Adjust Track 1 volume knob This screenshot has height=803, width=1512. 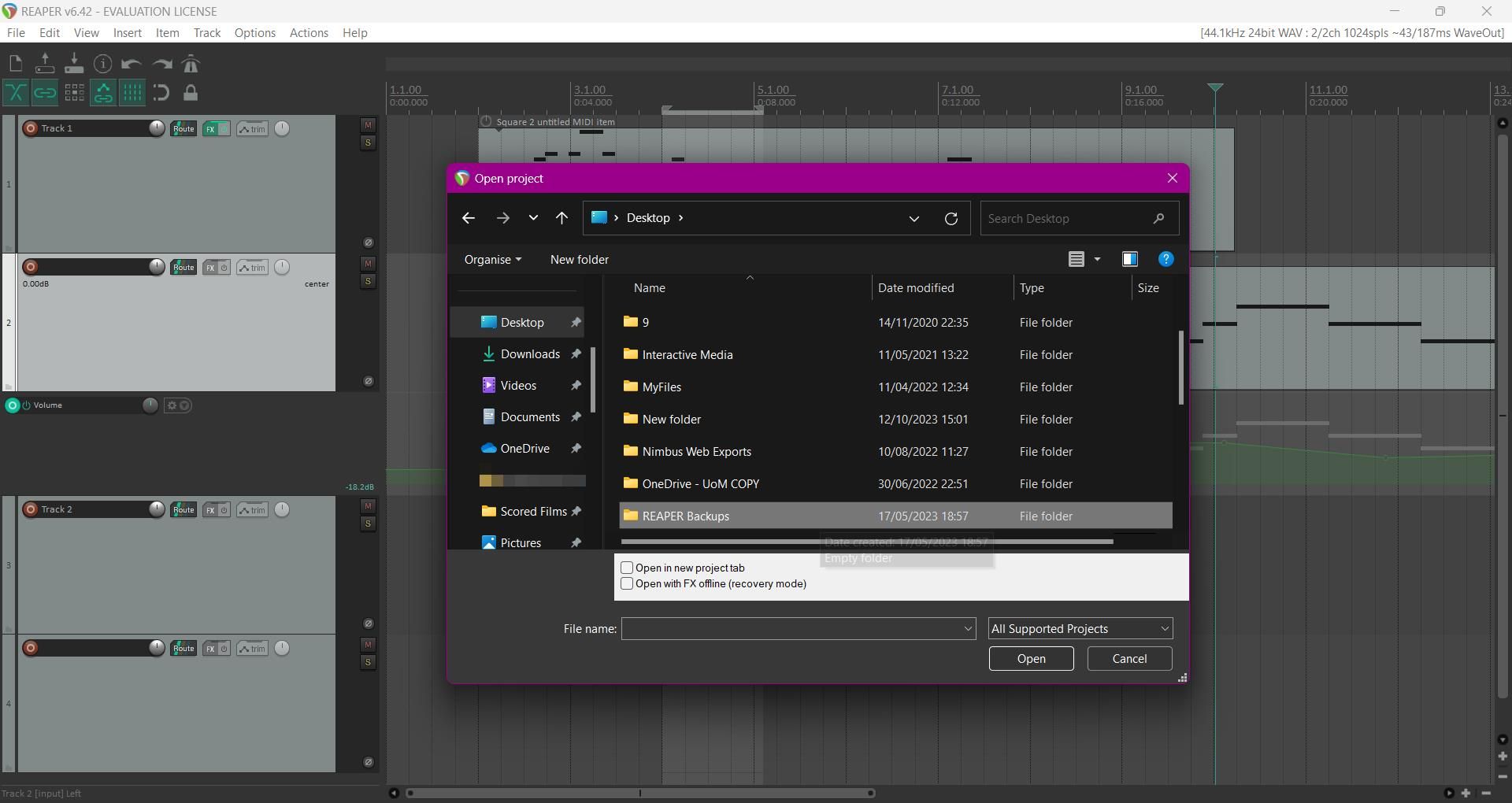point(157,128)
